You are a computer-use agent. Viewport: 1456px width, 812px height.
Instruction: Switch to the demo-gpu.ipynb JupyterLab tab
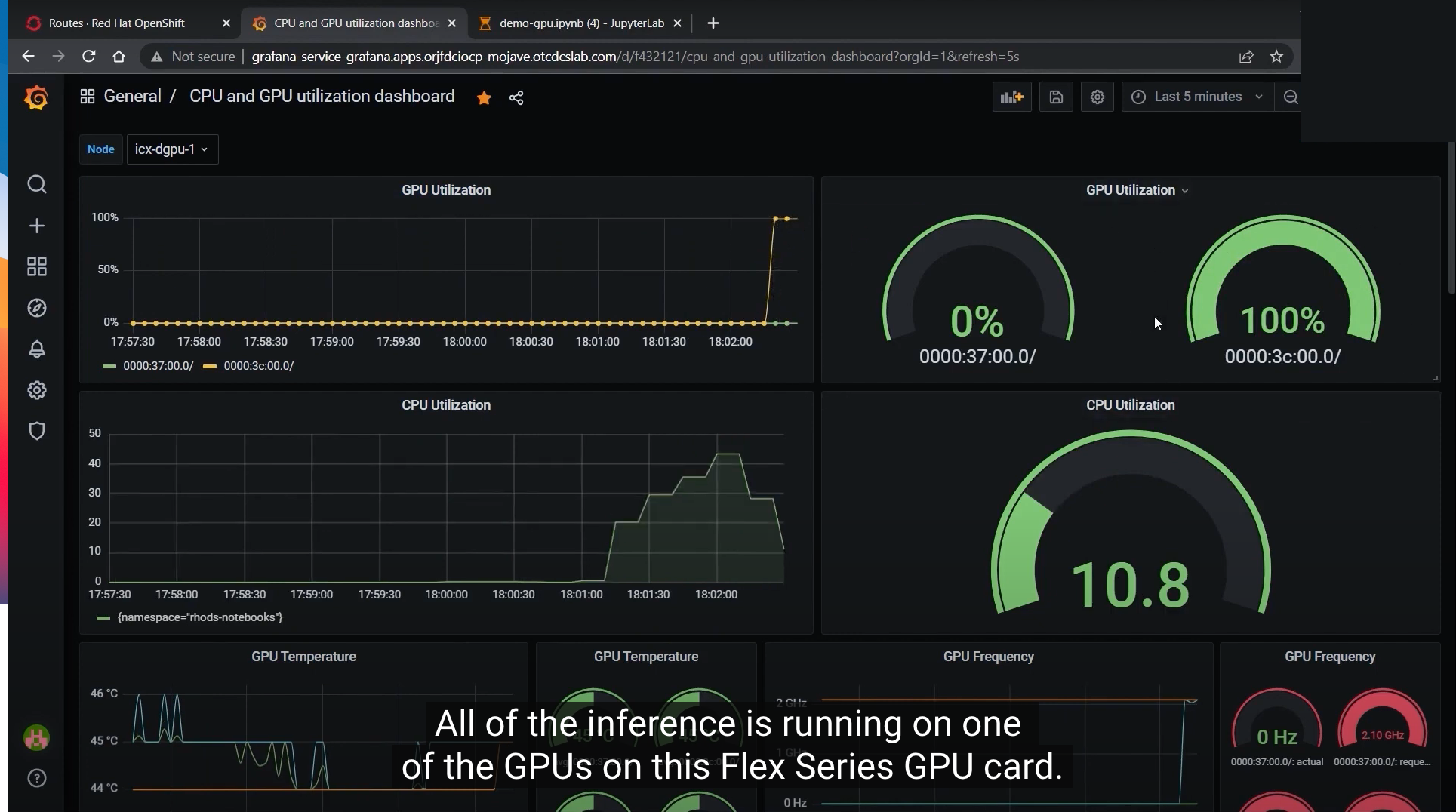581,23
